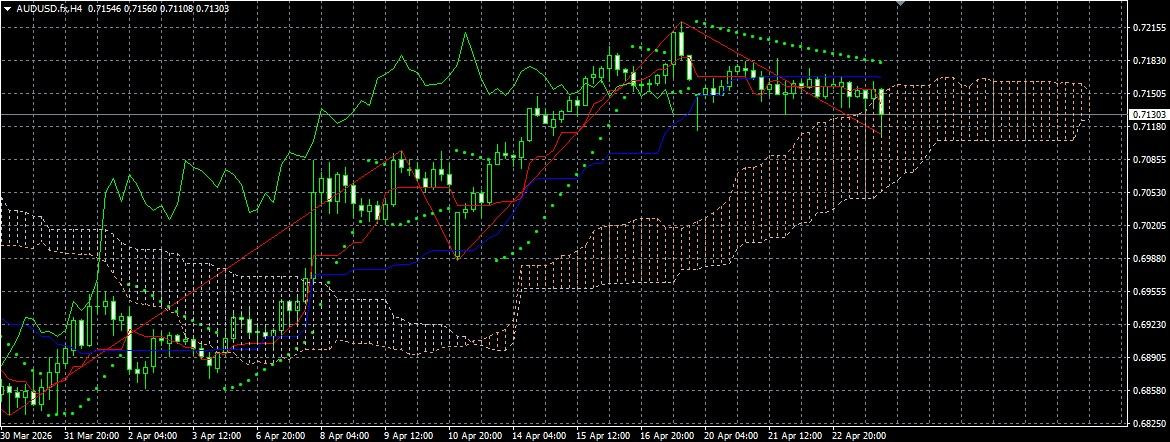Click the 0.68580 price axis label

(x=1148, y=390)
